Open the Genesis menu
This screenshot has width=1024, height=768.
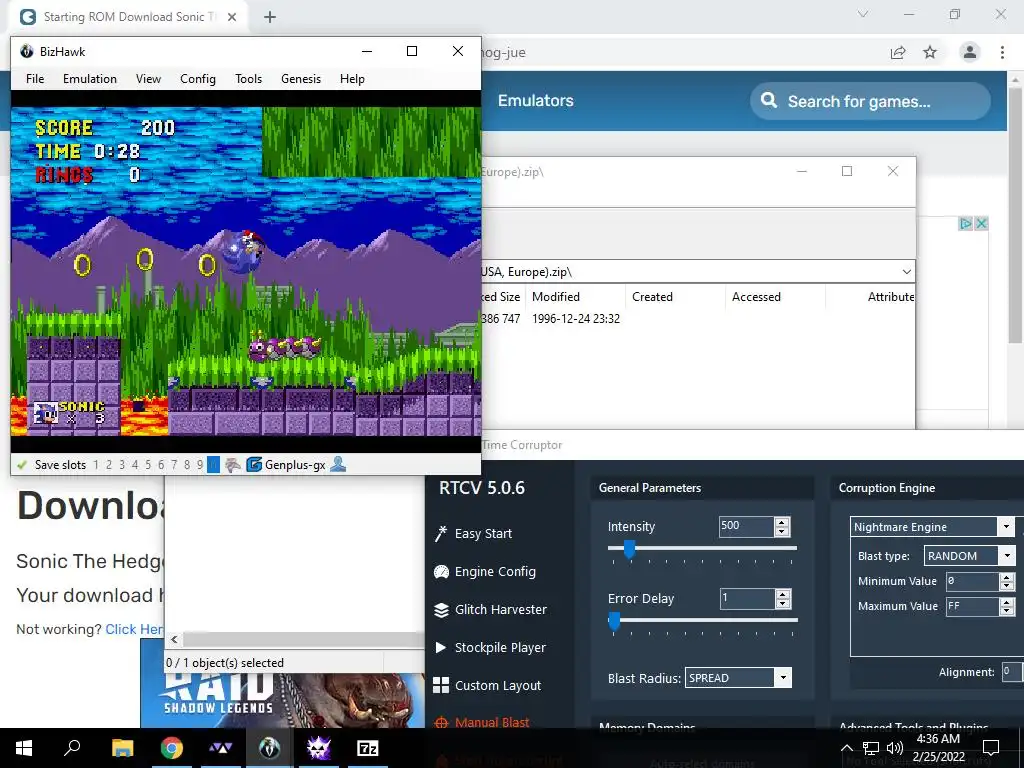301,79
